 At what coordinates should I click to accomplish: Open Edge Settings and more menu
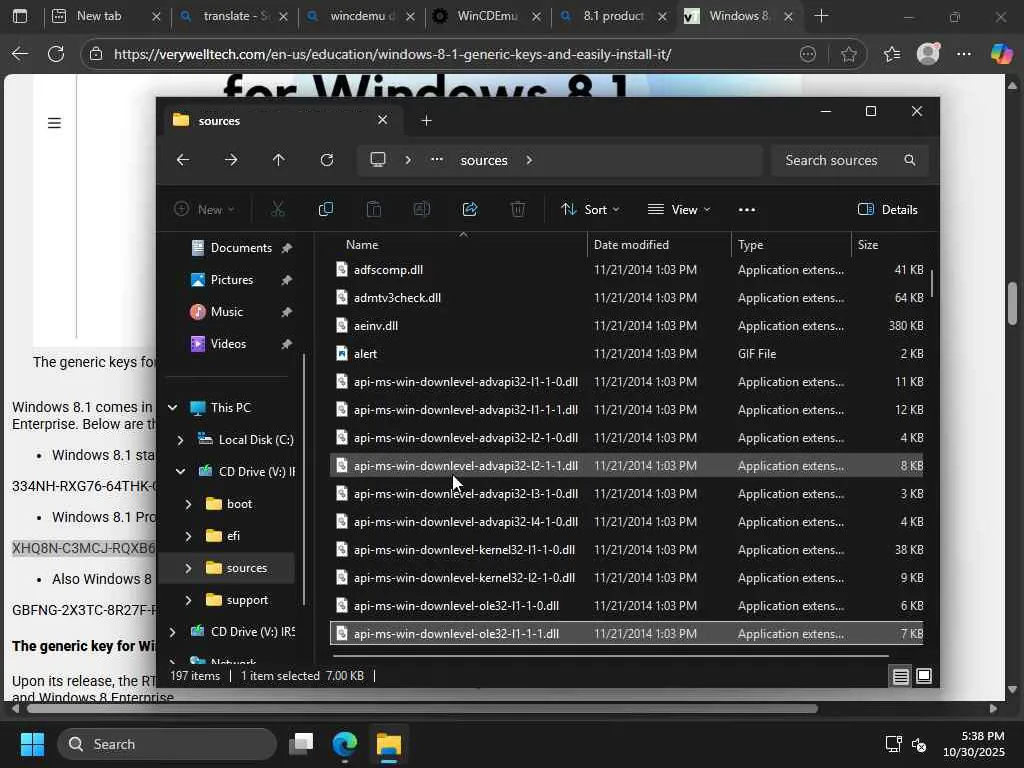[x=964, y=54]
